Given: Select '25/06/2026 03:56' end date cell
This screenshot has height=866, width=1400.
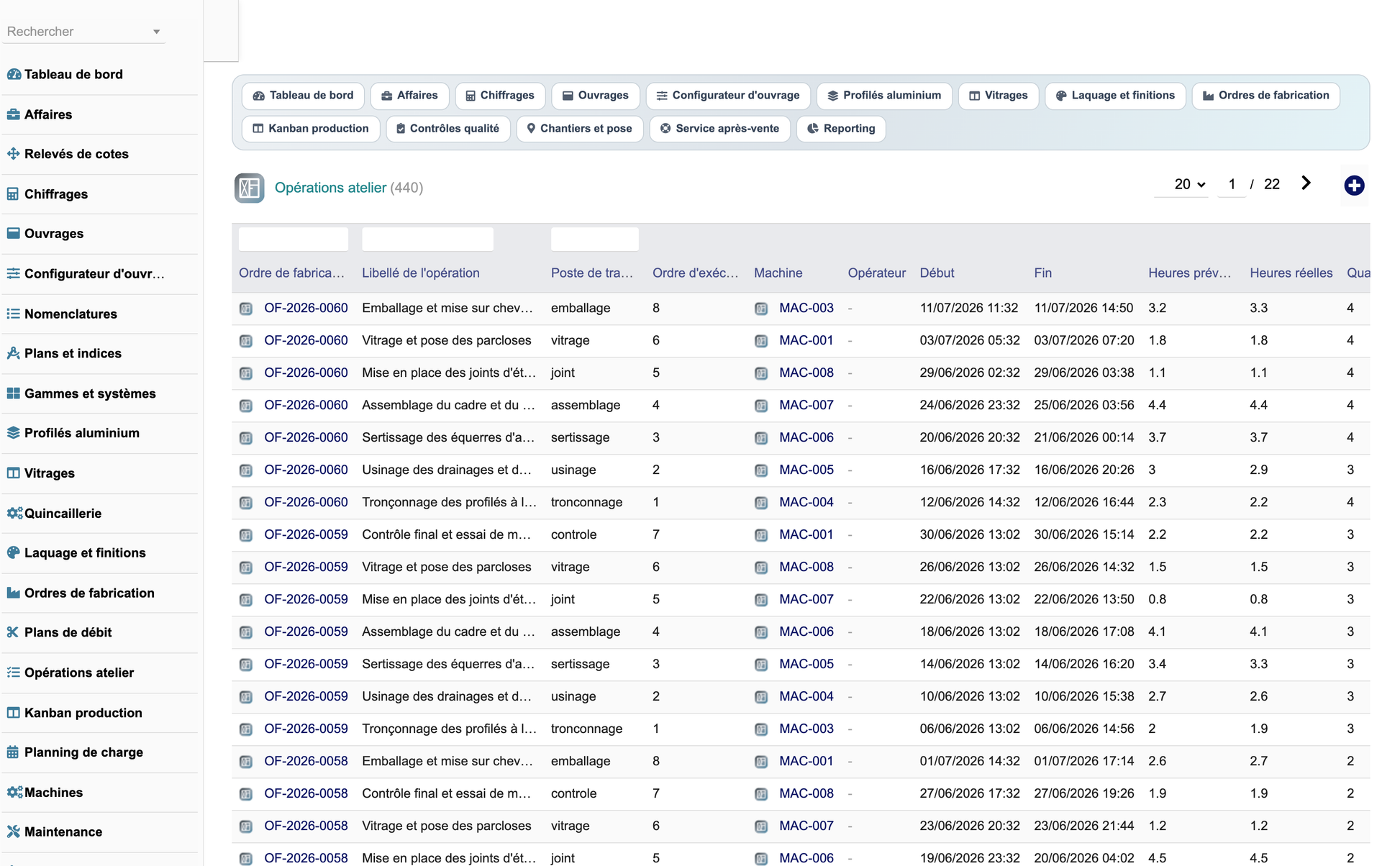Looking at the screenshot, I should [1083, 405].
